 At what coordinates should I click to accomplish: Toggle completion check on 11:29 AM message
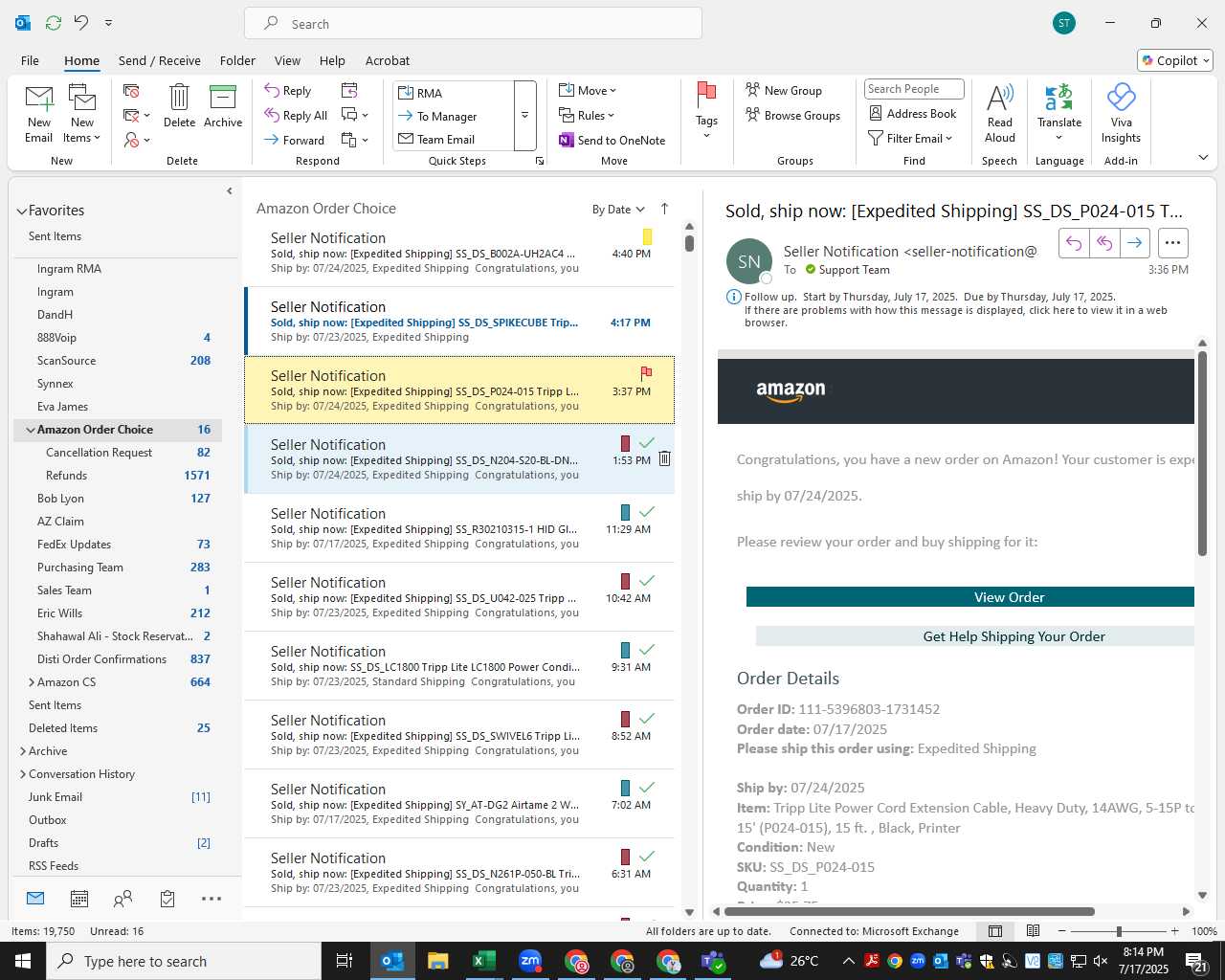click(x=647, y=512)
